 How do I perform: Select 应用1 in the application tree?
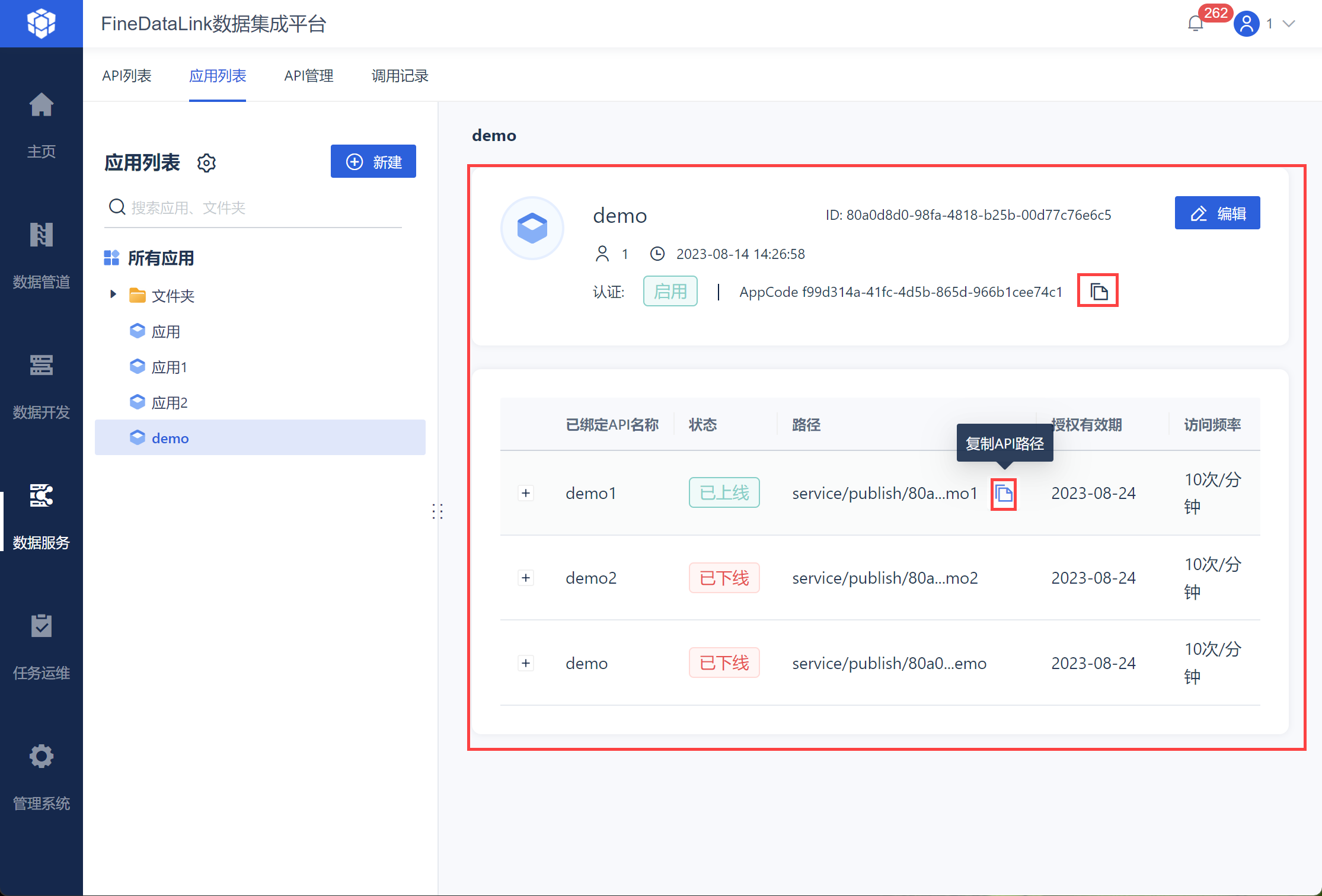coord(169,367)
